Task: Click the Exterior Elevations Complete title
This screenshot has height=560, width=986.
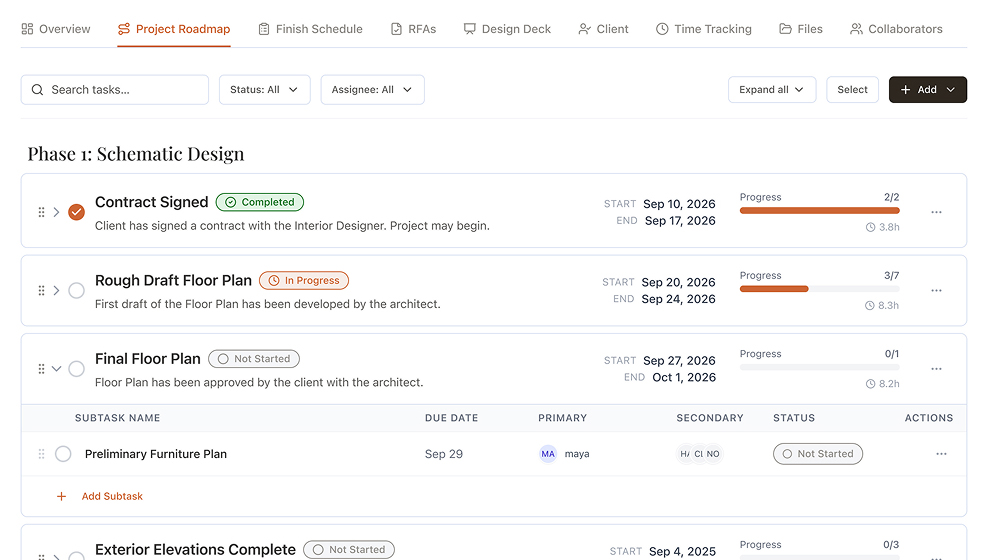Action: click(196, 550)
